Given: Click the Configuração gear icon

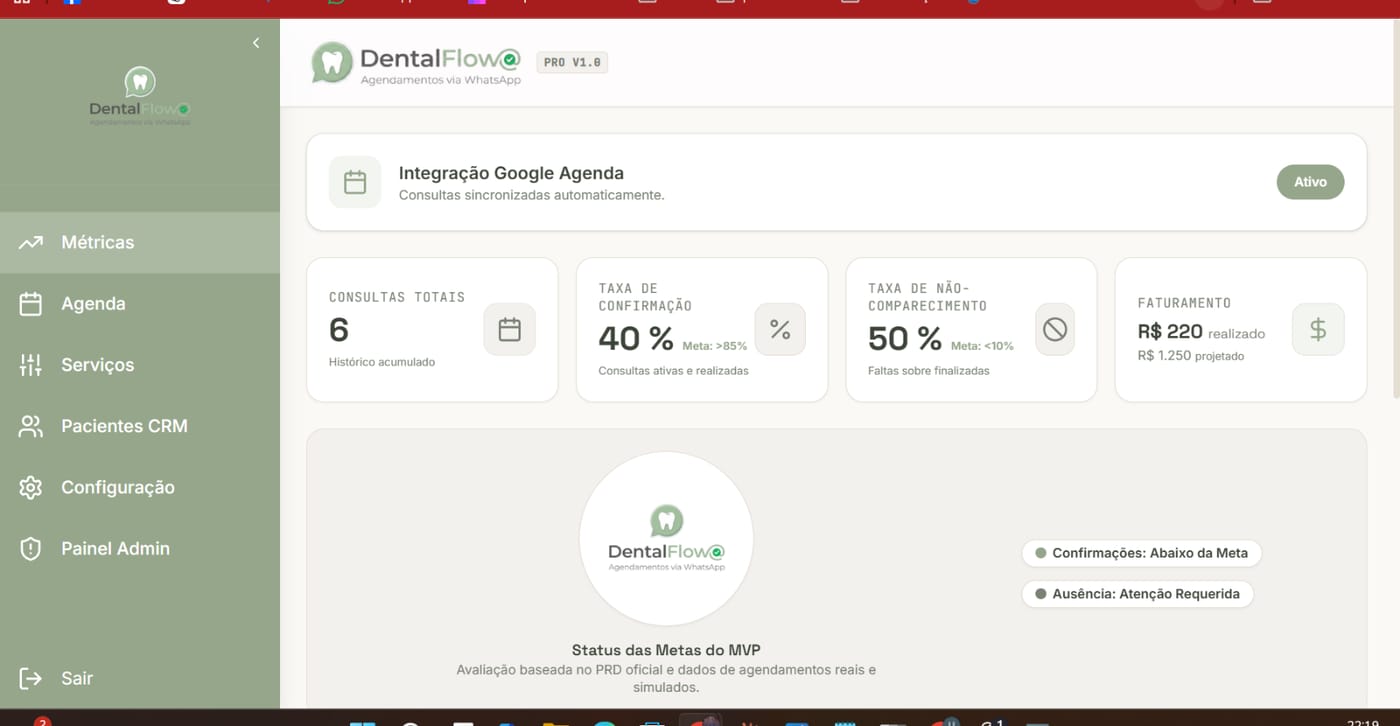Looking at the screenshot, I should click(x=31, y=487).
